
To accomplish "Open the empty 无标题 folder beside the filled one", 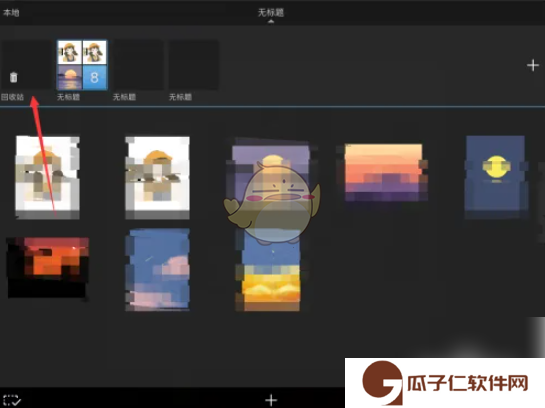I will point(138,65).
